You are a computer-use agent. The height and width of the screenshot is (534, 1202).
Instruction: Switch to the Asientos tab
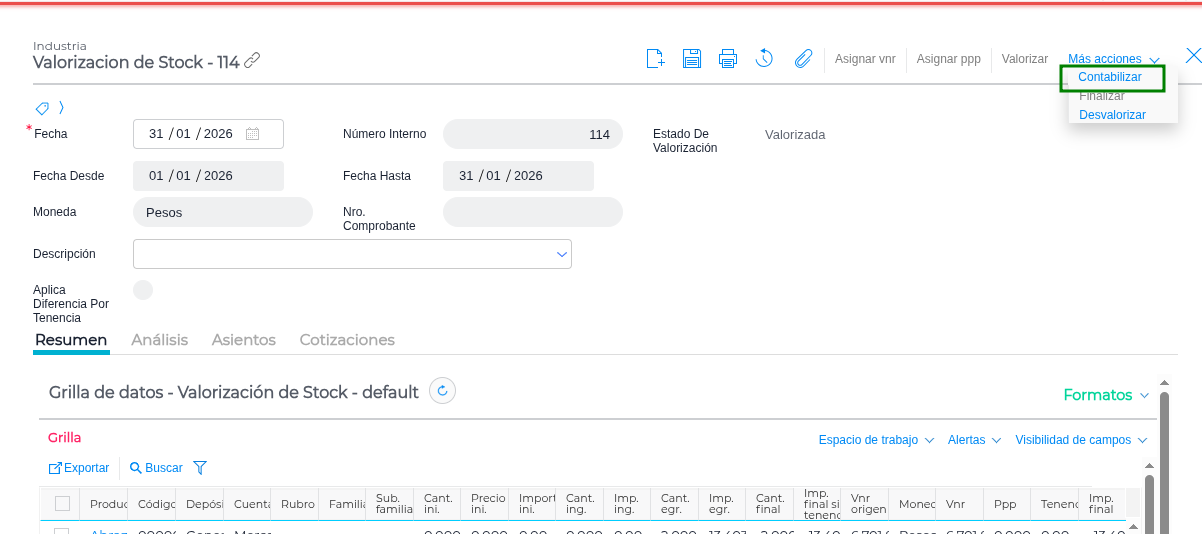point(243,340)
